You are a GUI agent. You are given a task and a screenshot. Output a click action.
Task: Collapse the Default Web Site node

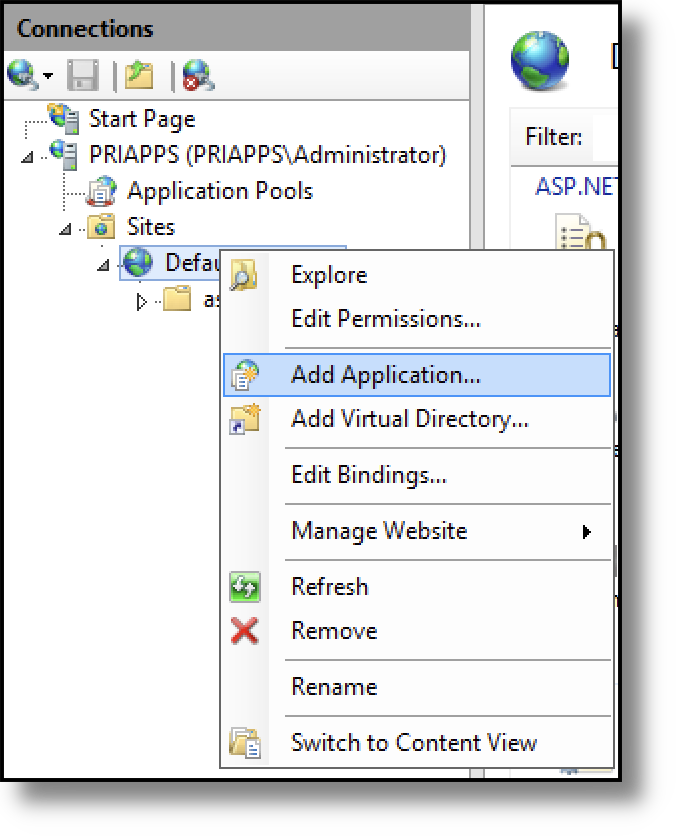pos(103,264)
